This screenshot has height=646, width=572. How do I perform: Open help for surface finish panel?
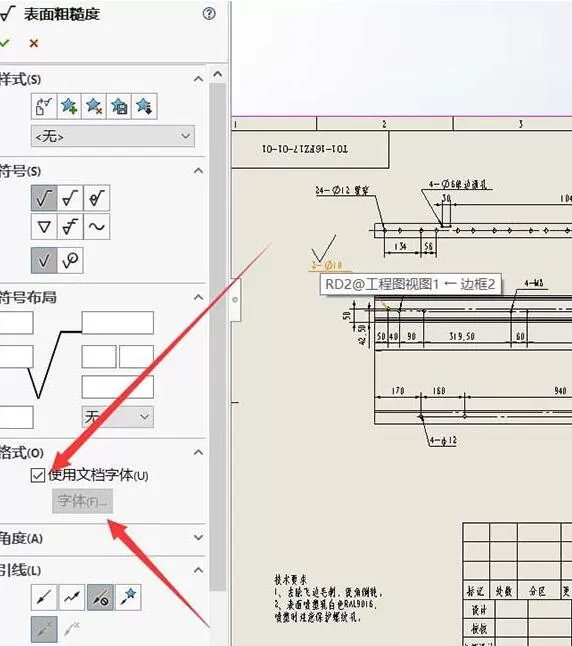(209, 14)
